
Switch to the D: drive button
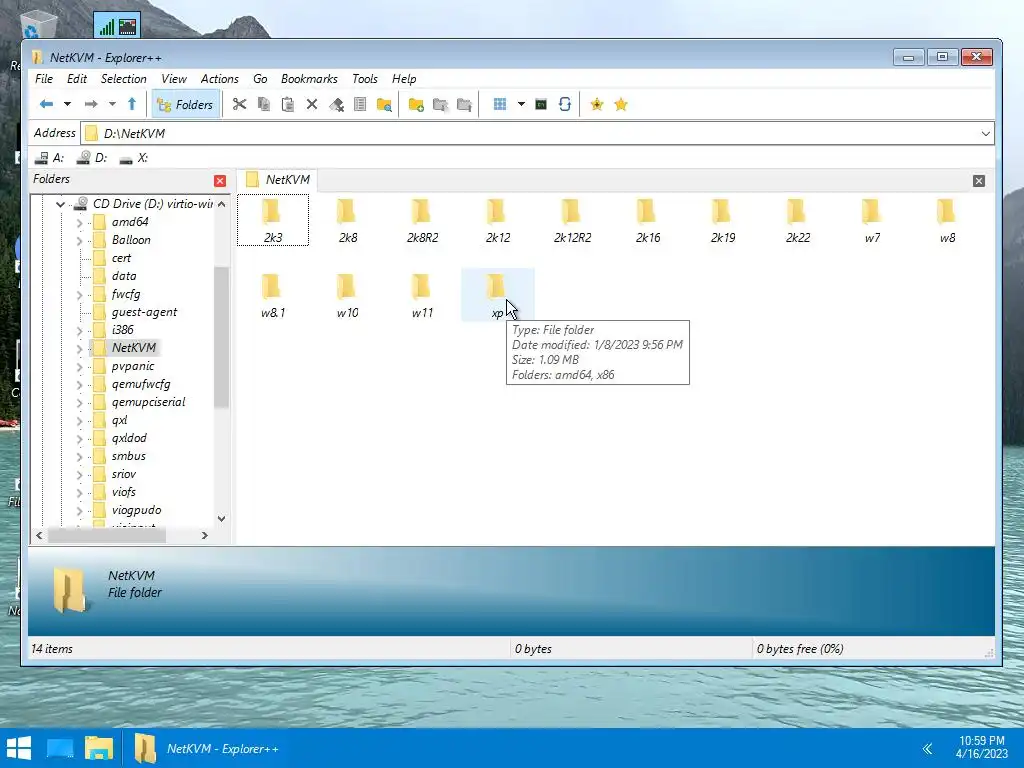click(x=92, y=157)
